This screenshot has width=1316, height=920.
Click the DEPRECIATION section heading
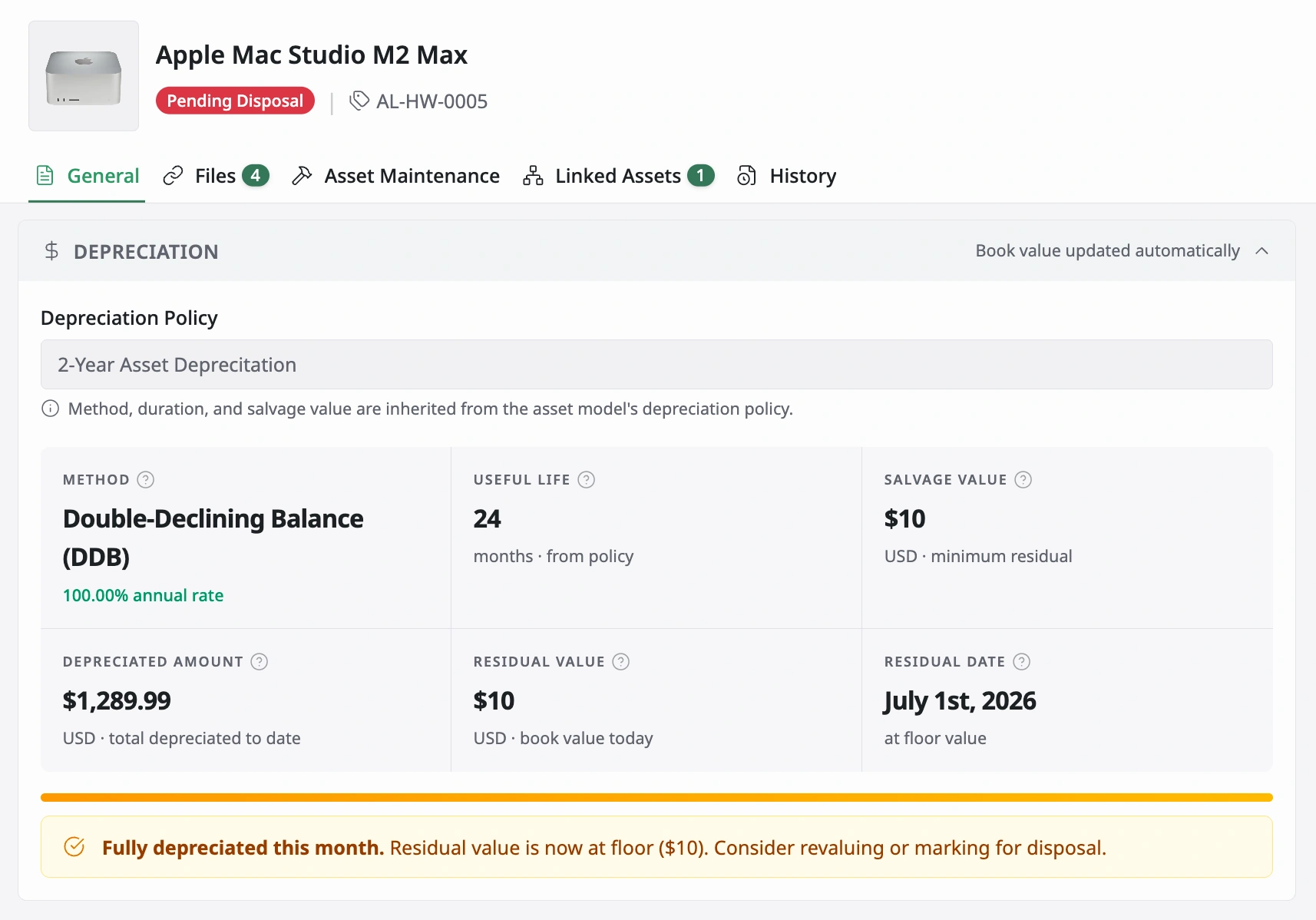pyautogui.click(x=146, y=252)
